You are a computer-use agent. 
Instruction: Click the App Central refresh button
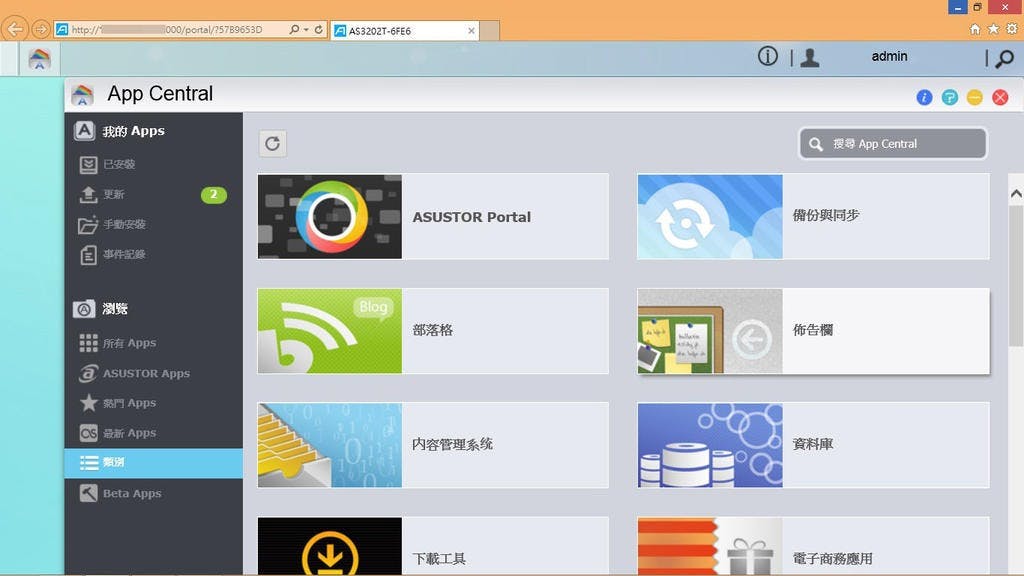(272, 143)
